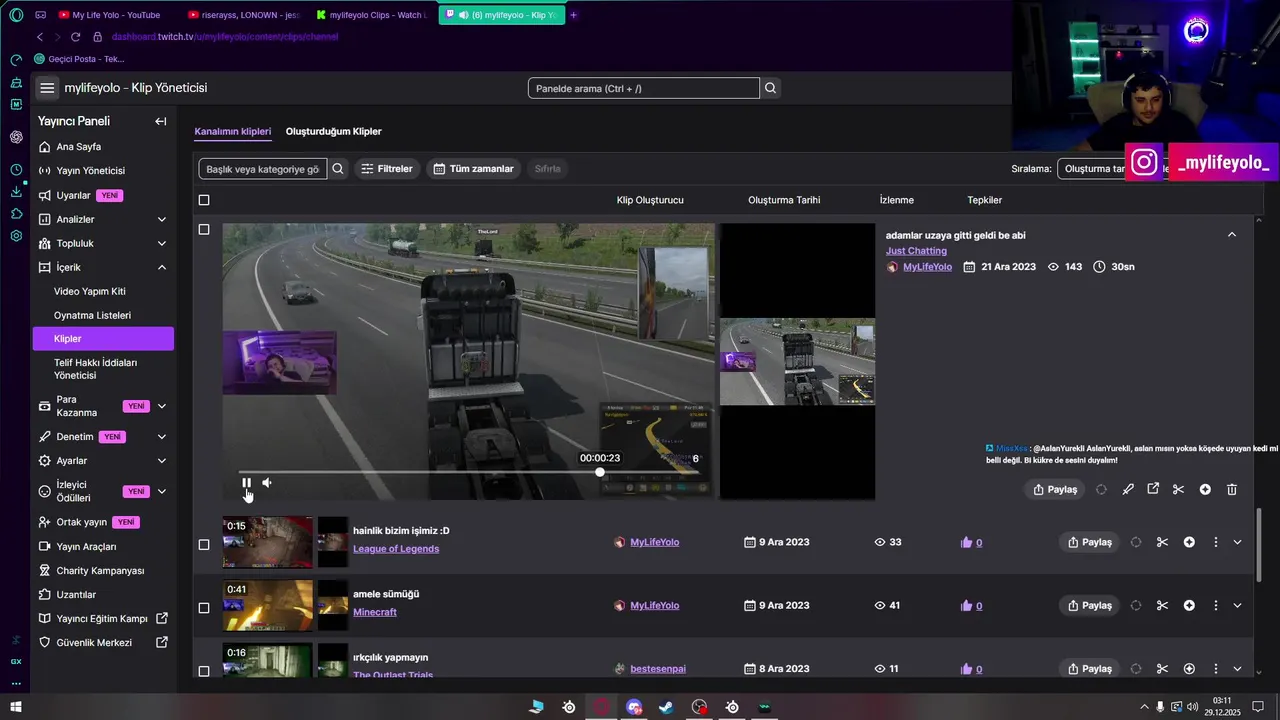Click thumbs-up icon on hainlik bizim işimiz row
The width and height of the screenshot is (1280, 720).
[x=966, y=542]
